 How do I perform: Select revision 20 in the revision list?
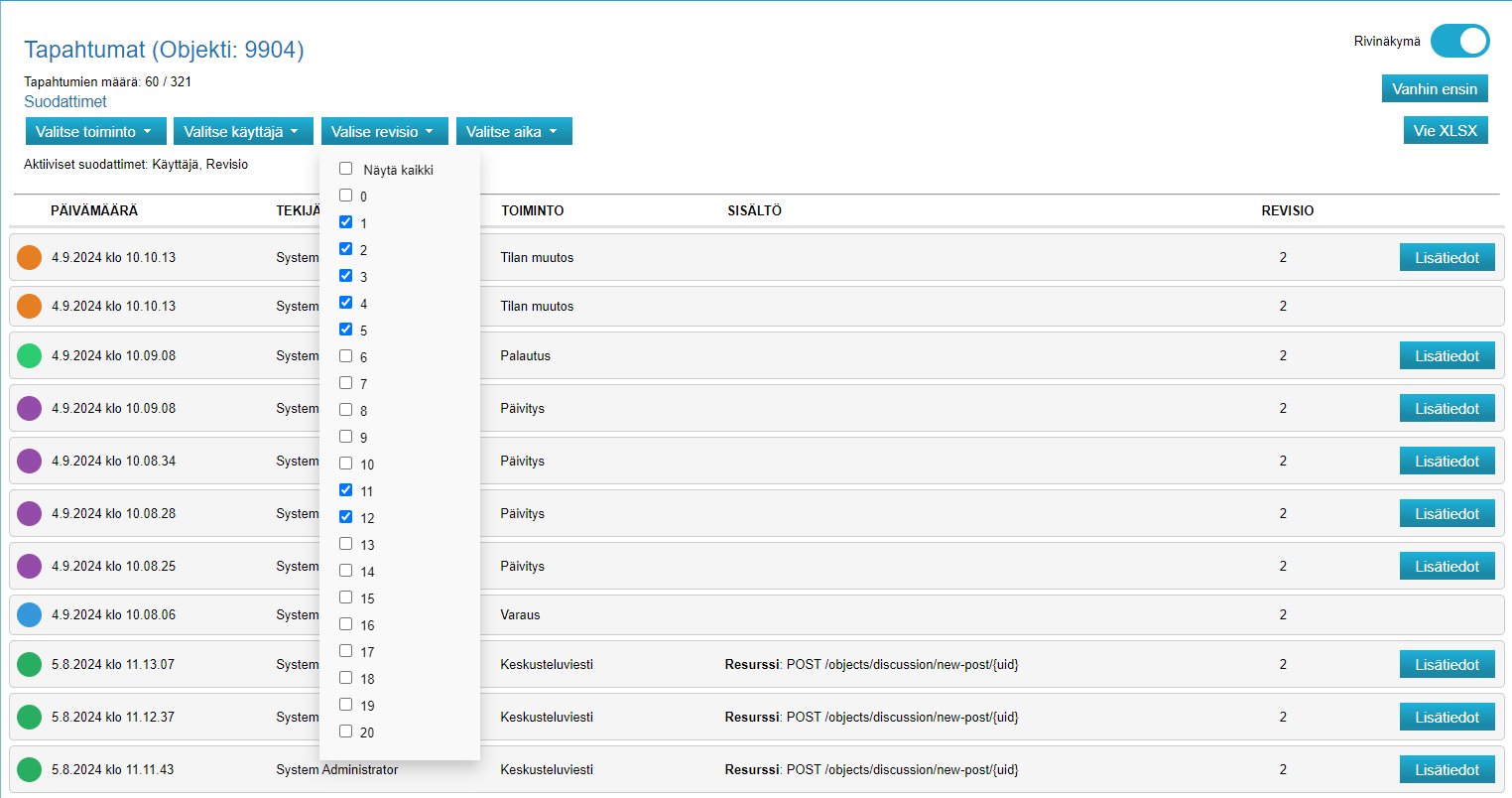coord(346,731)
